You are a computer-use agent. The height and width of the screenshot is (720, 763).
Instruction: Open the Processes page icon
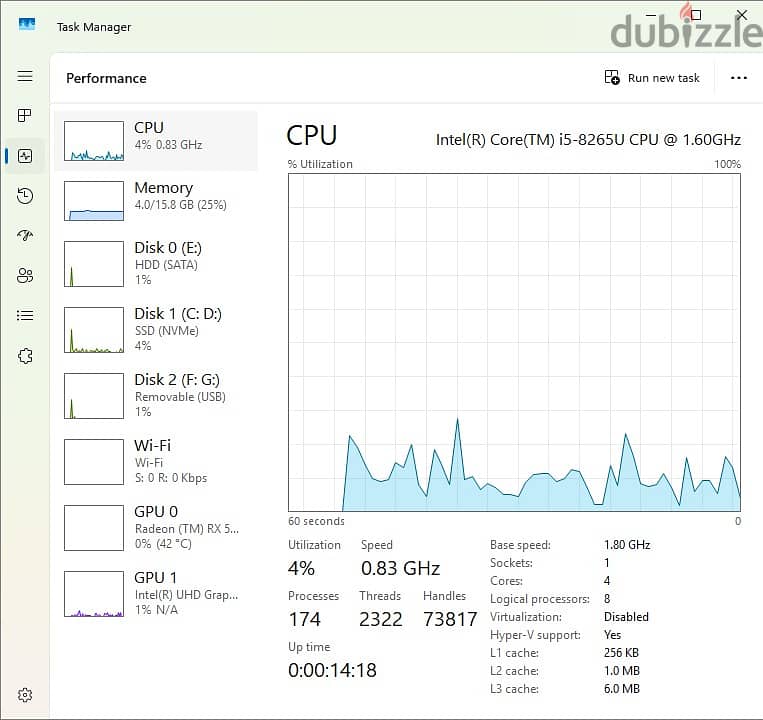coord(25,115)
